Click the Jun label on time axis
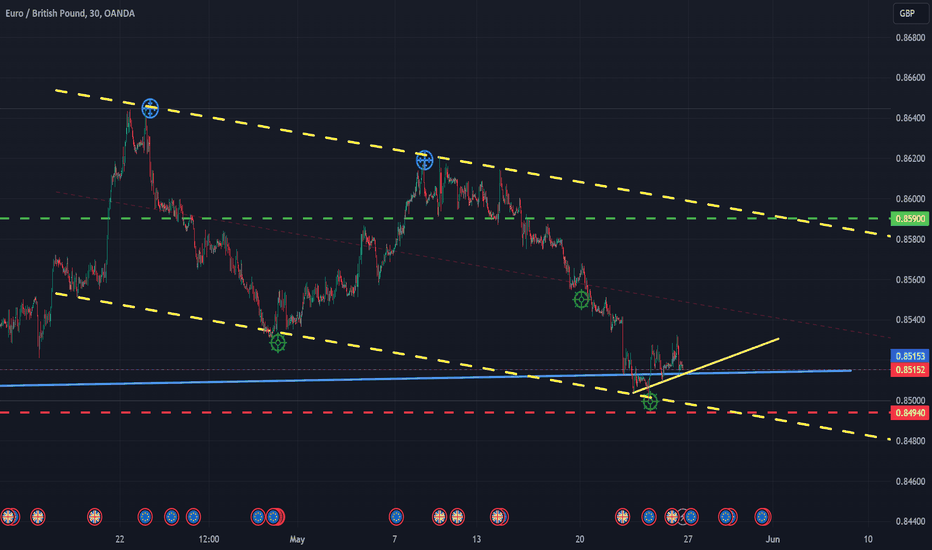The image size is (932, 550). point(772,539)
